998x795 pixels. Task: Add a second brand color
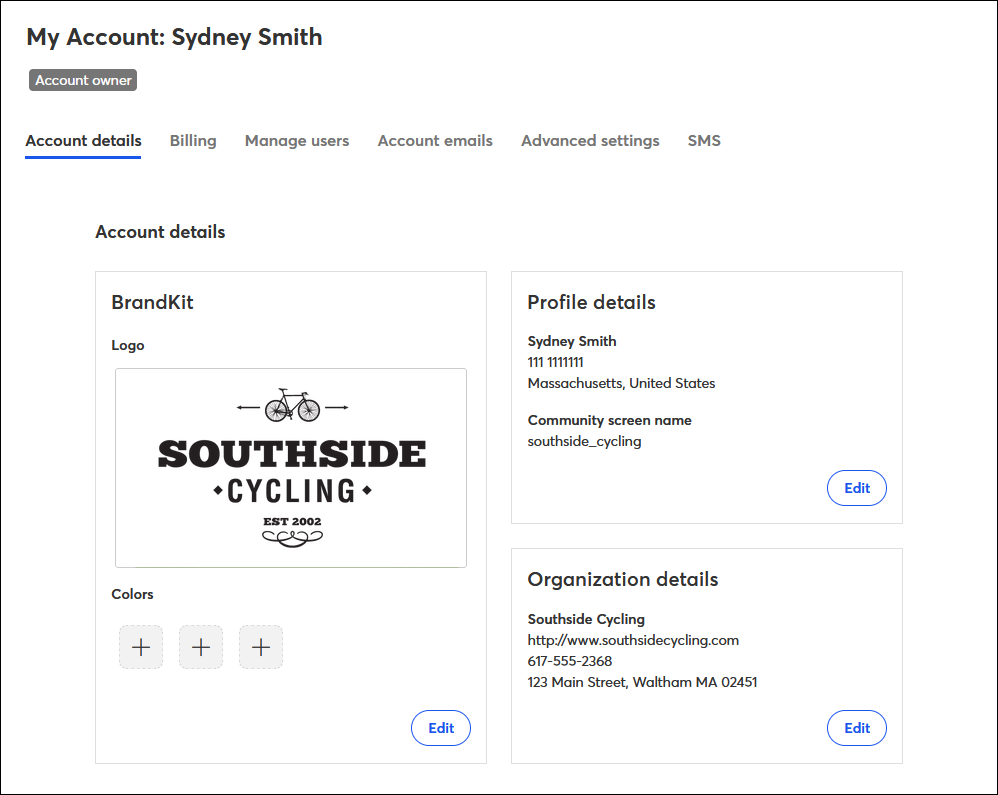click(200, 647)
